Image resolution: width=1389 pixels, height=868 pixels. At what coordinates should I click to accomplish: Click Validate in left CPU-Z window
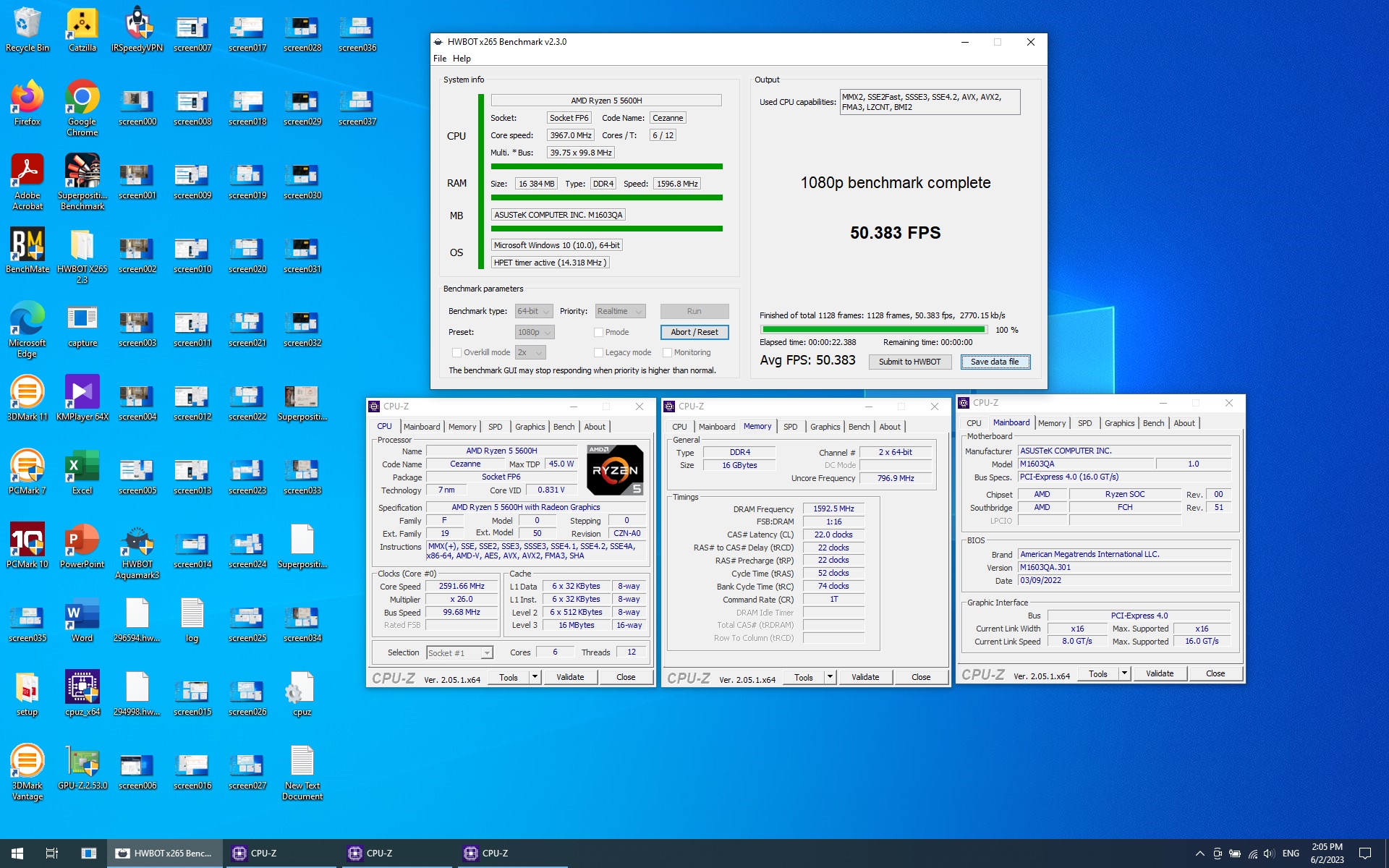pyautogui.click(x=570, y=677)
